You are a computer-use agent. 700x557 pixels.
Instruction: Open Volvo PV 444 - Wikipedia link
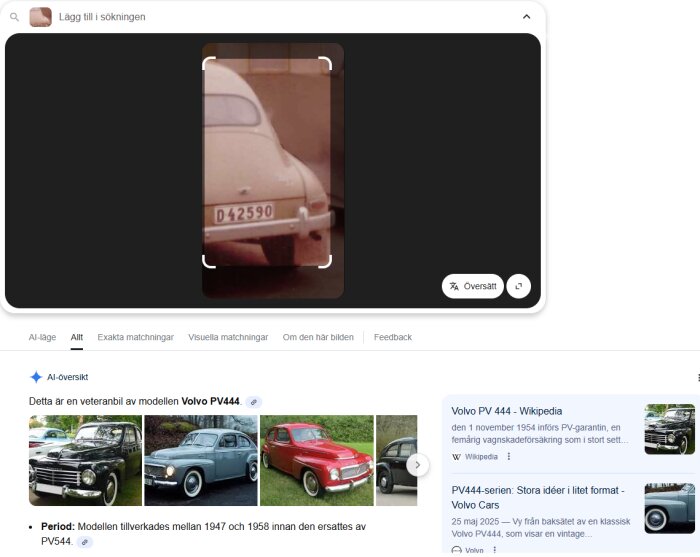[507, 411]
